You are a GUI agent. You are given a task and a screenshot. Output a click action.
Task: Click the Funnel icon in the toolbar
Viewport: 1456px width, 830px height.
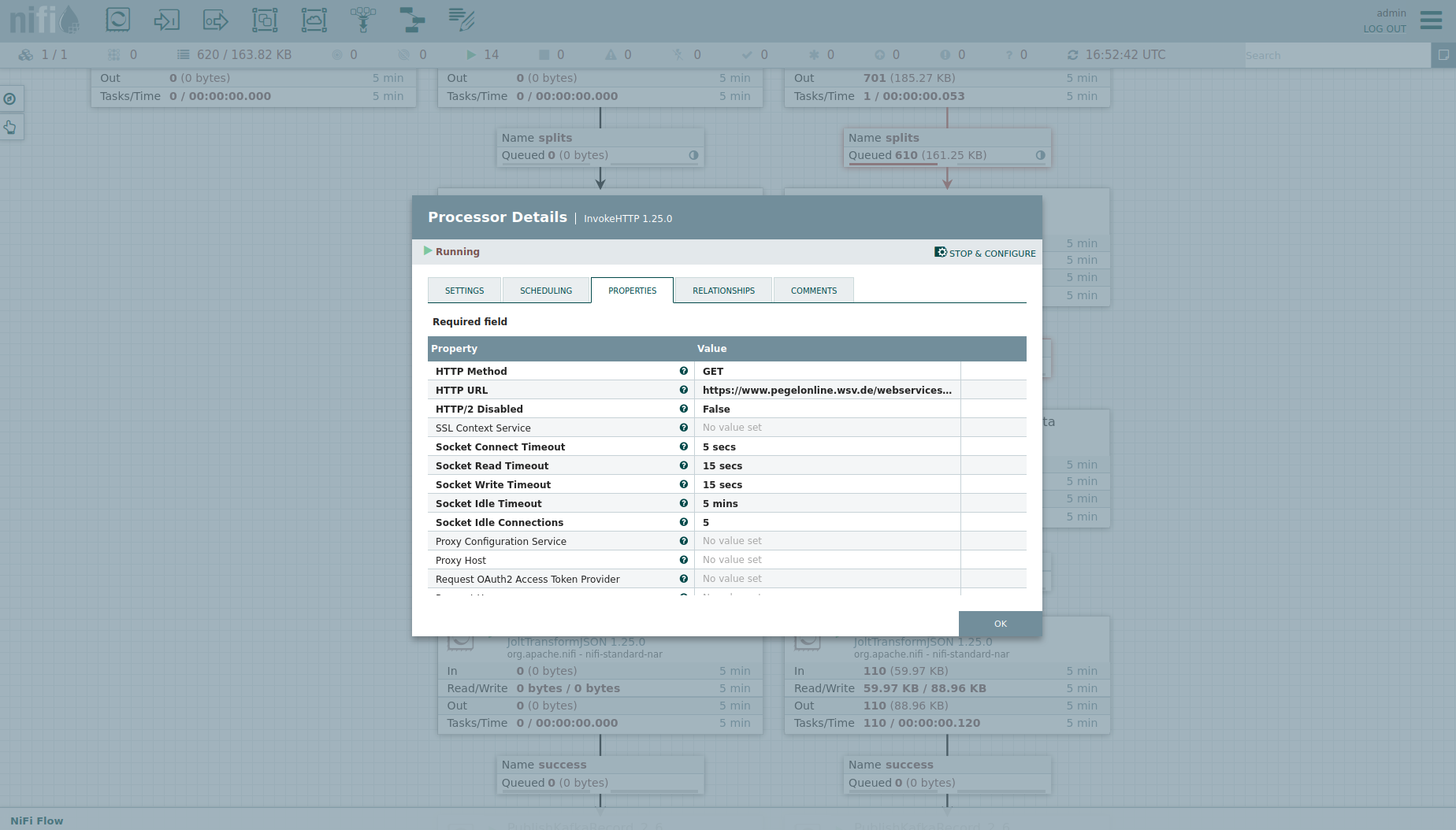point(362,19)
